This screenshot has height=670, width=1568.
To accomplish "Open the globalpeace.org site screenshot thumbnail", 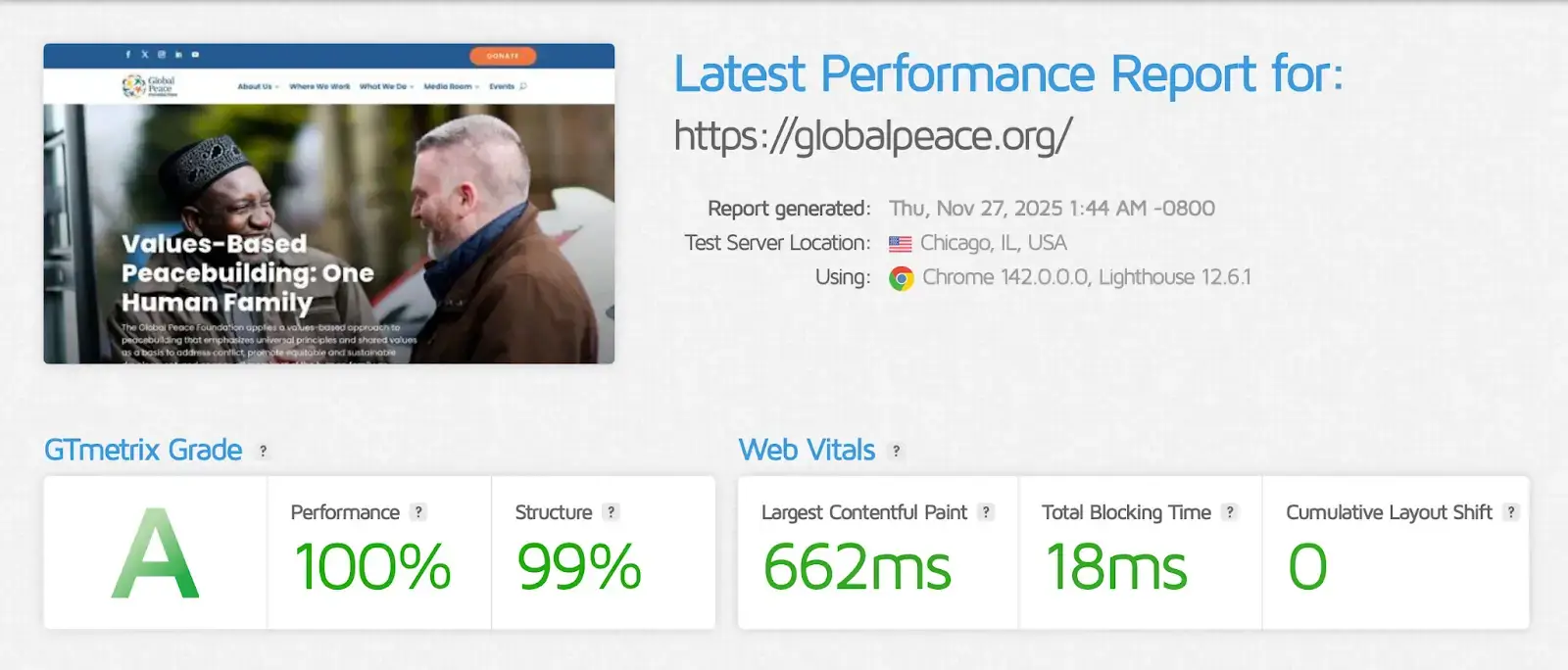I will coord(329,204).
